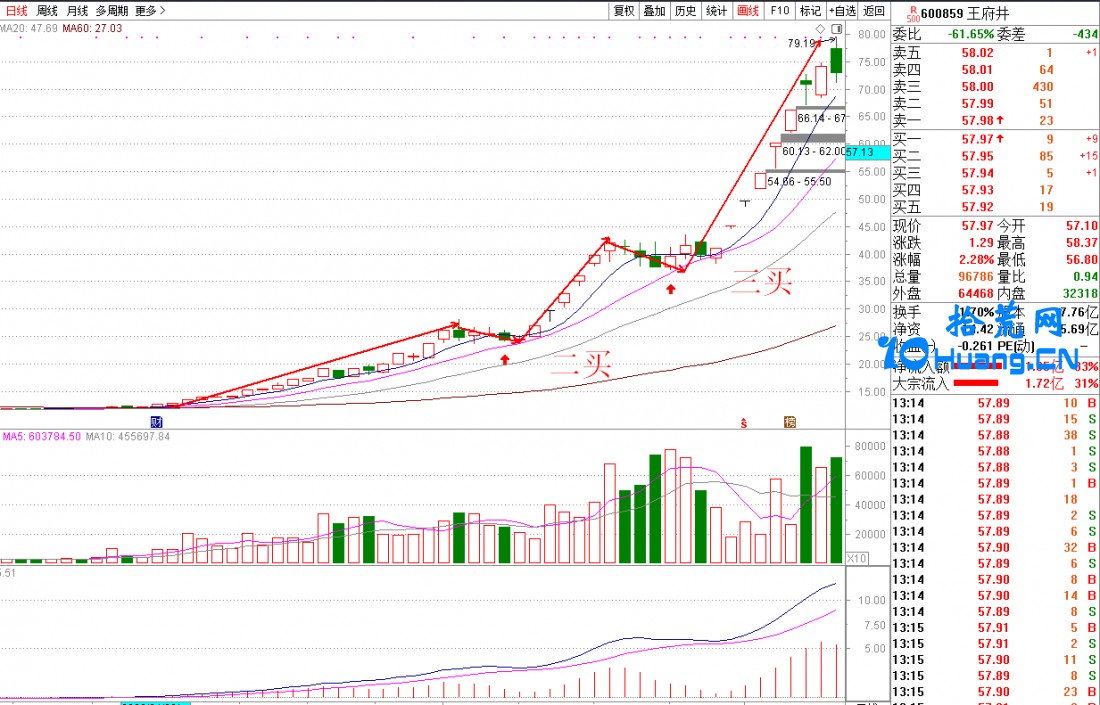Screen dimensions: 1100x705
Task: Toggle the side panel icon above price axis
Action: (x=836, y=29)
